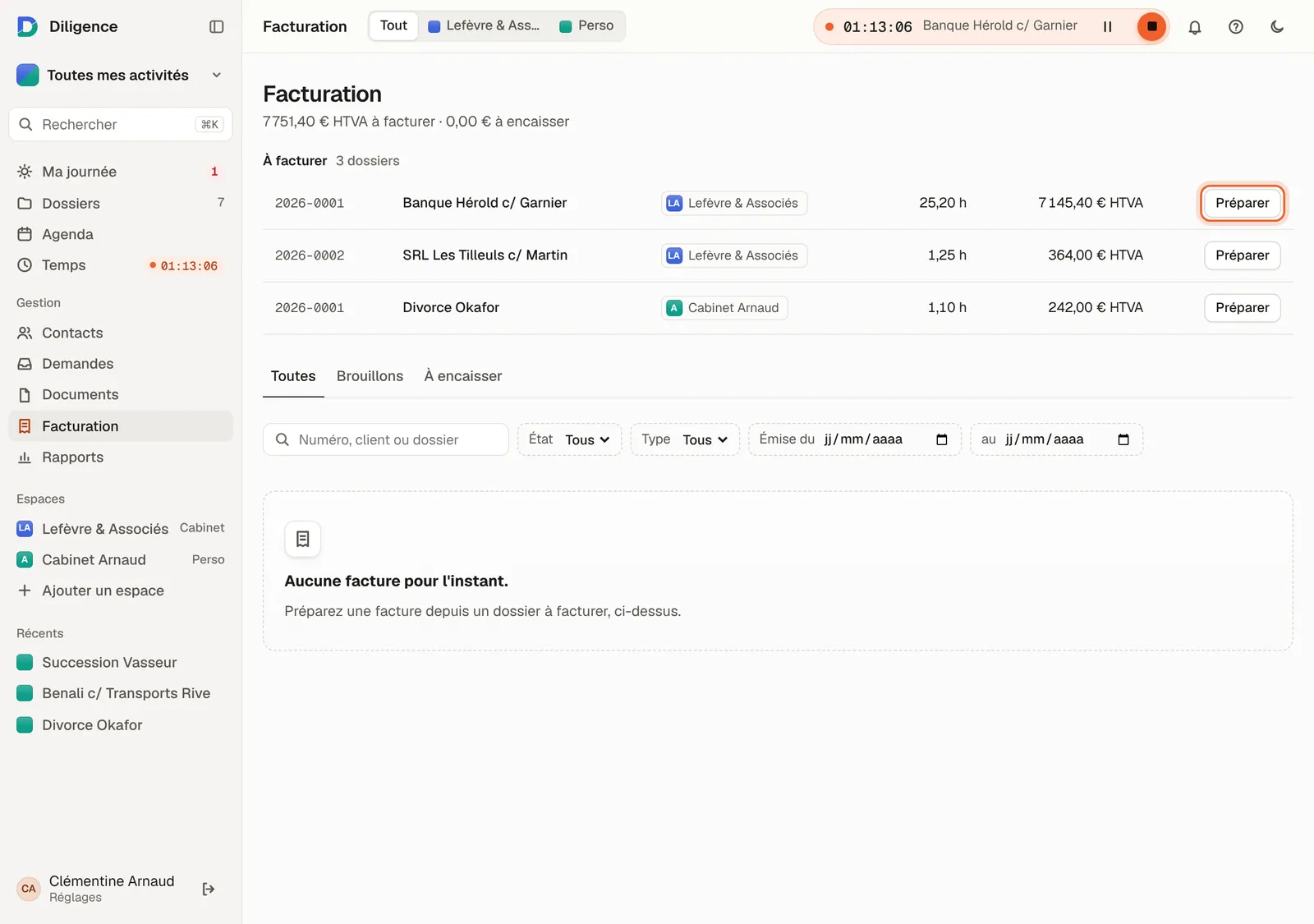This screenshot has height=924, width=1314.
Task: Switch to Toutes tab
Action: [293, 376]
